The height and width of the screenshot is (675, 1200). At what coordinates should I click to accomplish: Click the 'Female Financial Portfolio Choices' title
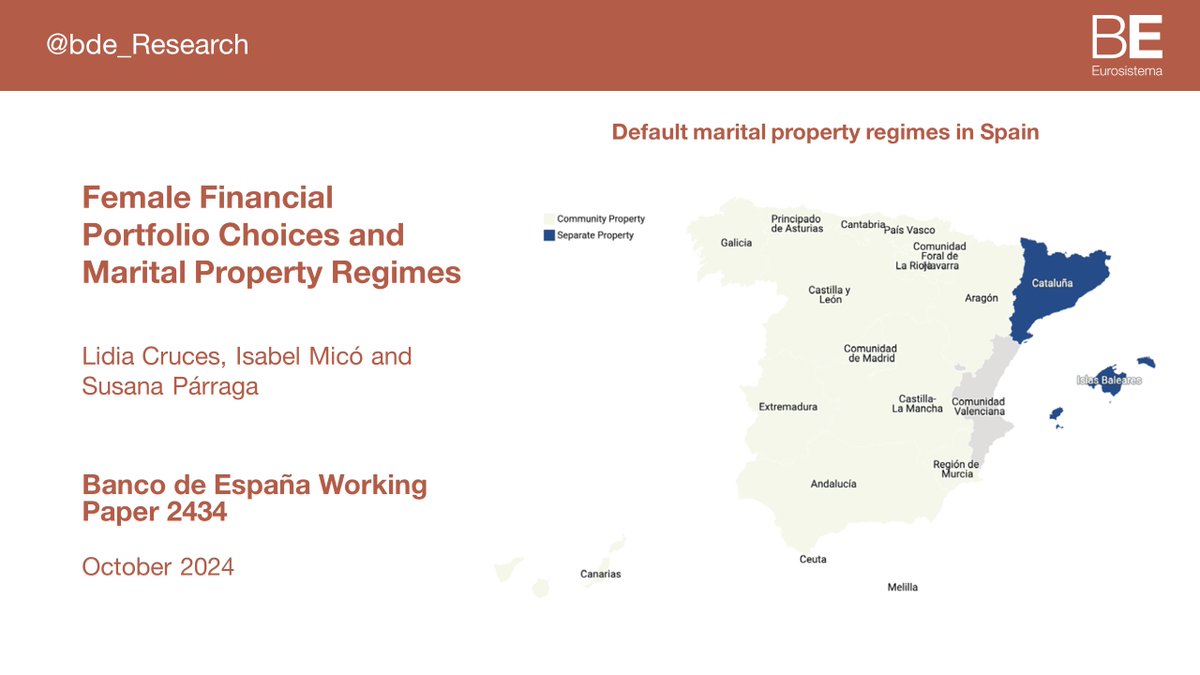[x=272, y=234]
